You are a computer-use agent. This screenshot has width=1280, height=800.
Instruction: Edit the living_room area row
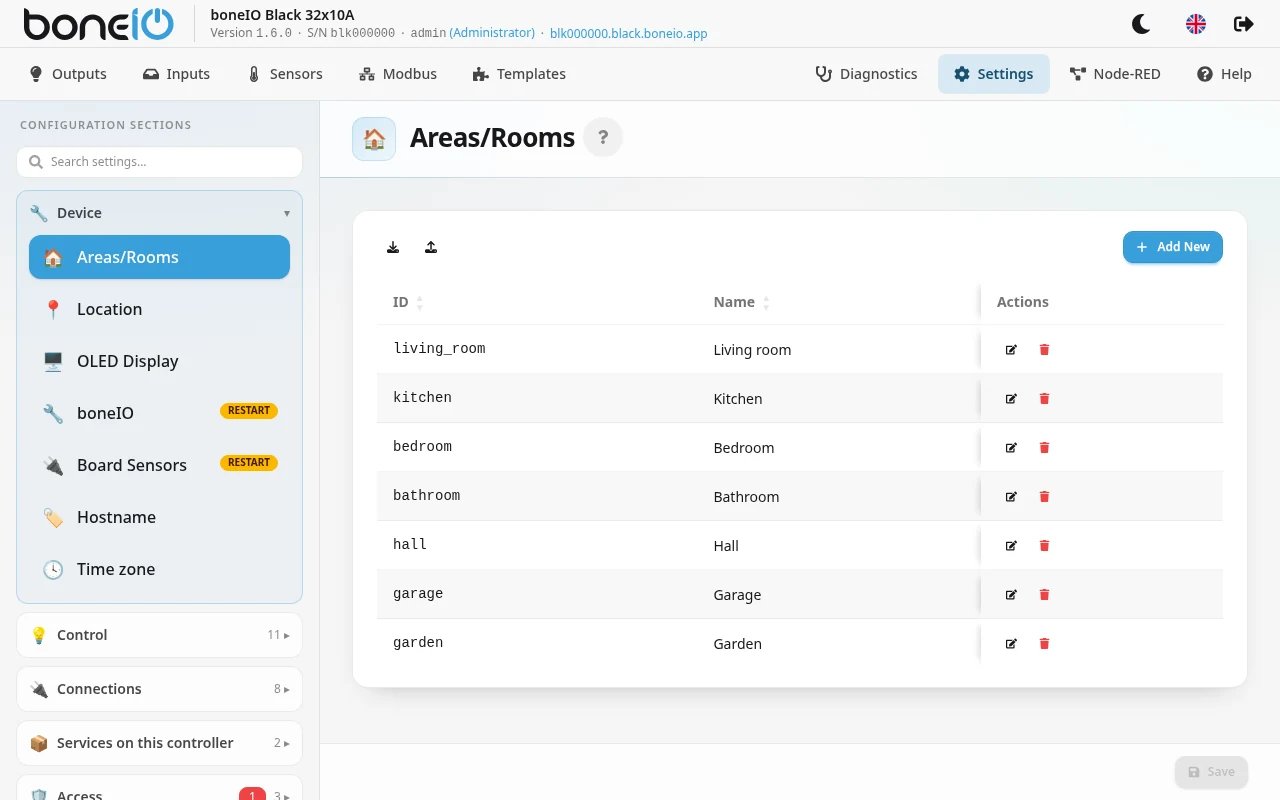(x=1011, y=349)
